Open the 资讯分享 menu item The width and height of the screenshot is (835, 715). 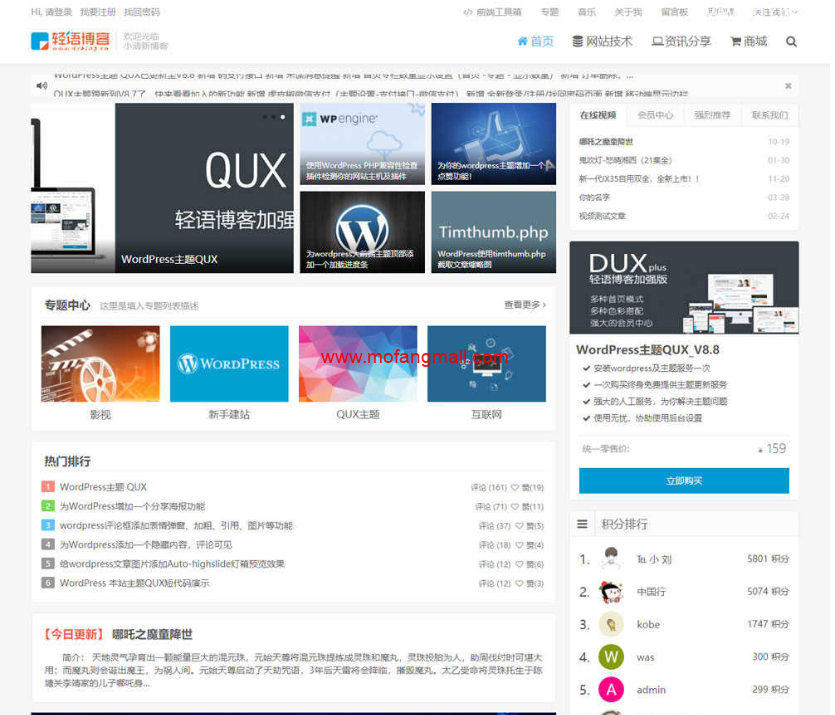[681, 42]
